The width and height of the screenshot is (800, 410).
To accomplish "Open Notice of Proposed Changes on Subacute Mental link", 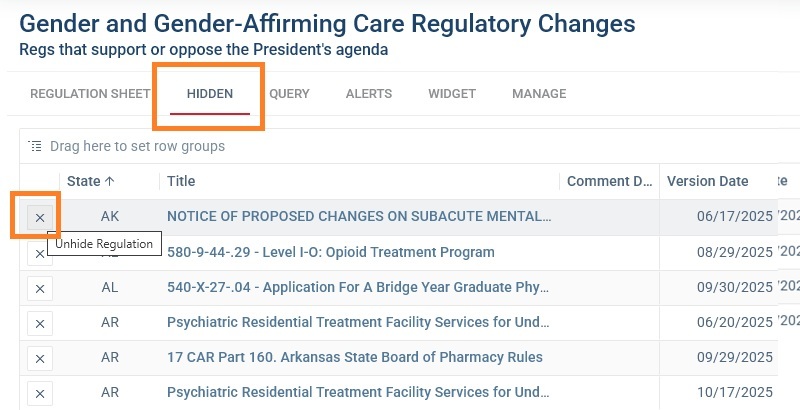I will coord(359,216).
